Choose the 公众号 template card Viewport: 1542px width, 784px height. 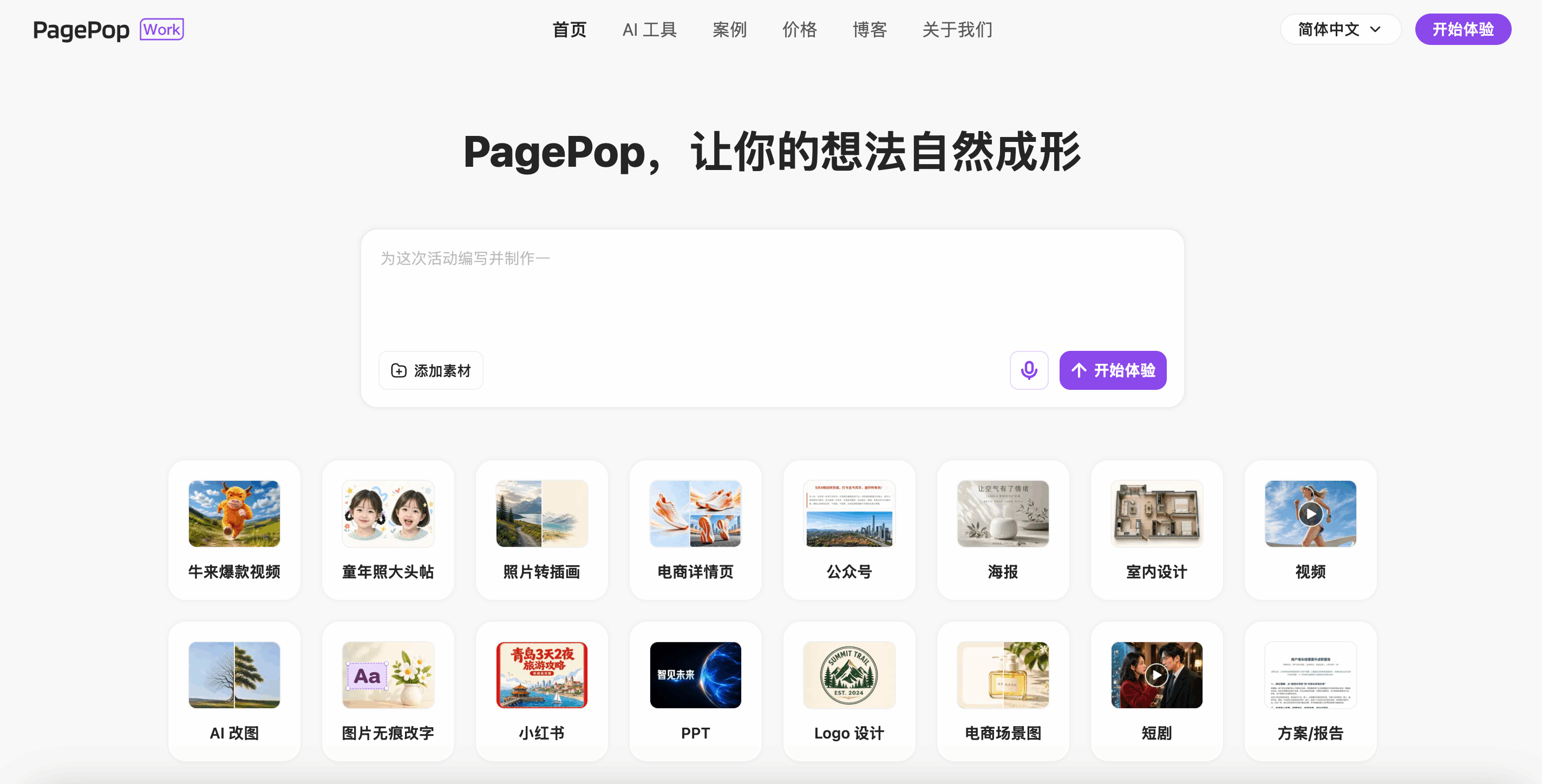click(850, 530)
